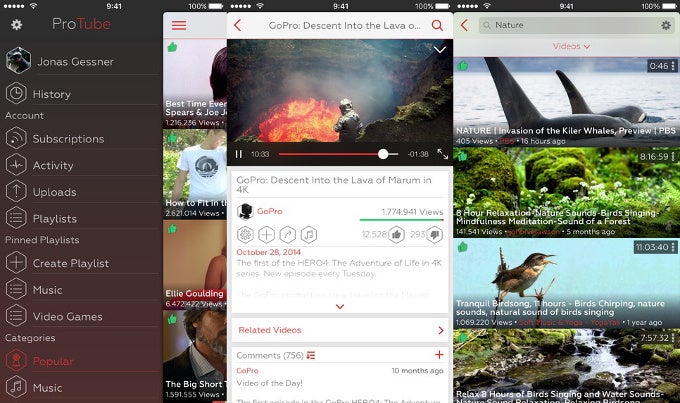
Task: Open Video Games playlist icon
Action: tap(16, 316)
